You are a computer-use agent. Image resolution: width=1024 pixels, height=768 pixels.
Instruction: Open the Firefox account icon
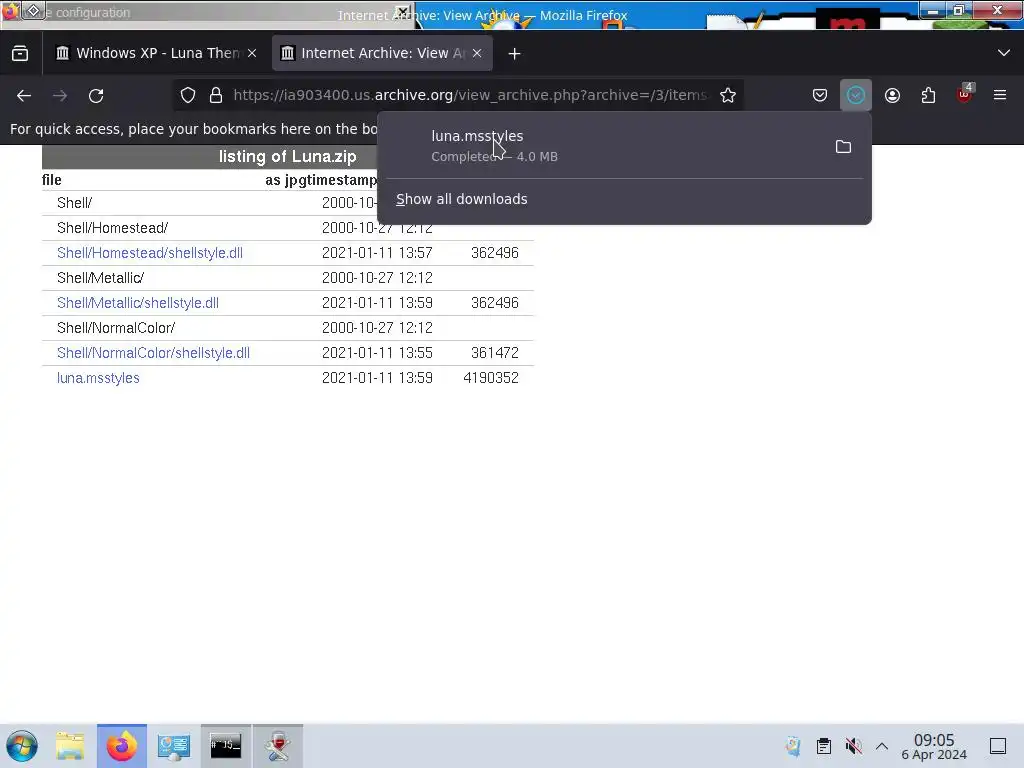point(892,95)
